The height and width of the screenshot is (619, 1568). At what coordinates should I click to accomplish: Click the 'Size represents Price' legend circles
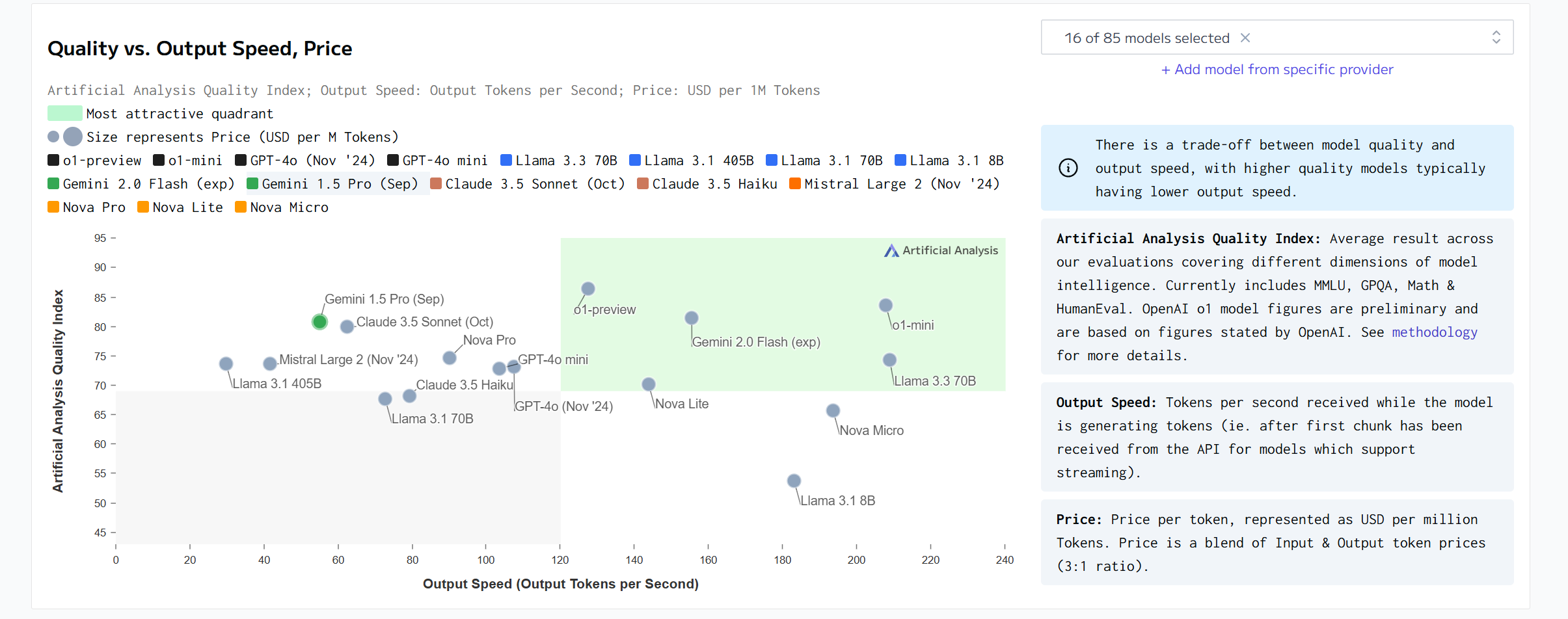[x=65, y=137]
